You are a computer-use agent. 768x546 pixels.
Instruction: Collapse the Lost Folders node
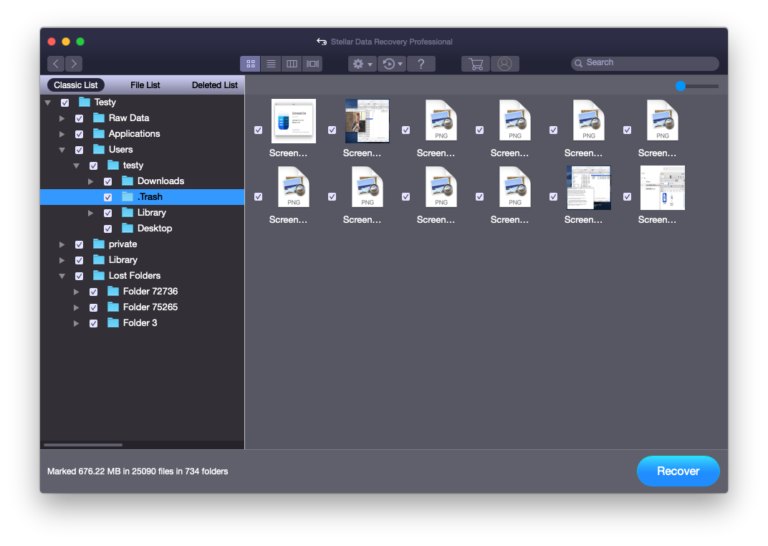click(62, 276)
